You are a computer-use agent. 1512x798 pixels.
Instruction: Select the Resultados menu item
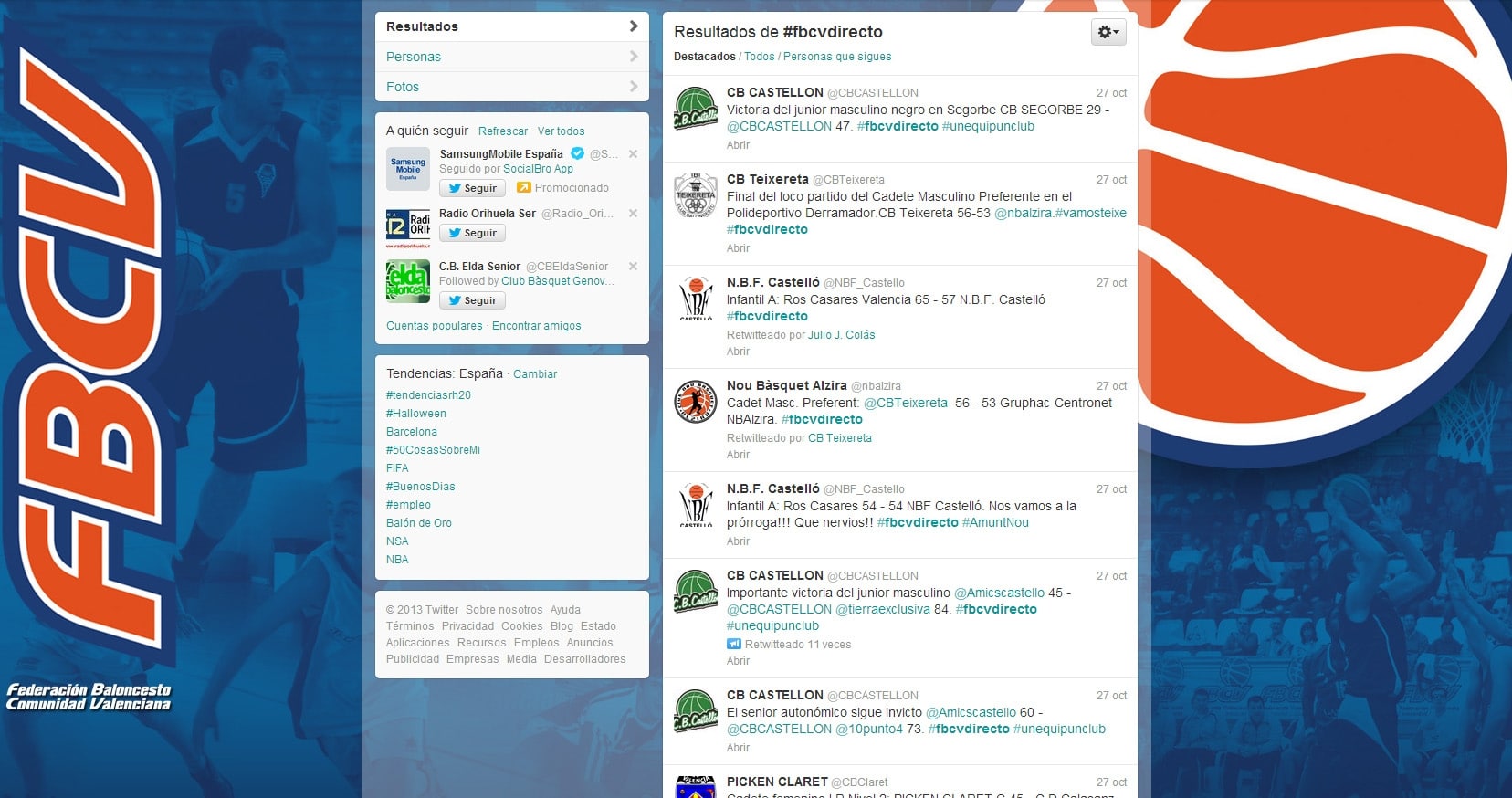click(511, 26)
